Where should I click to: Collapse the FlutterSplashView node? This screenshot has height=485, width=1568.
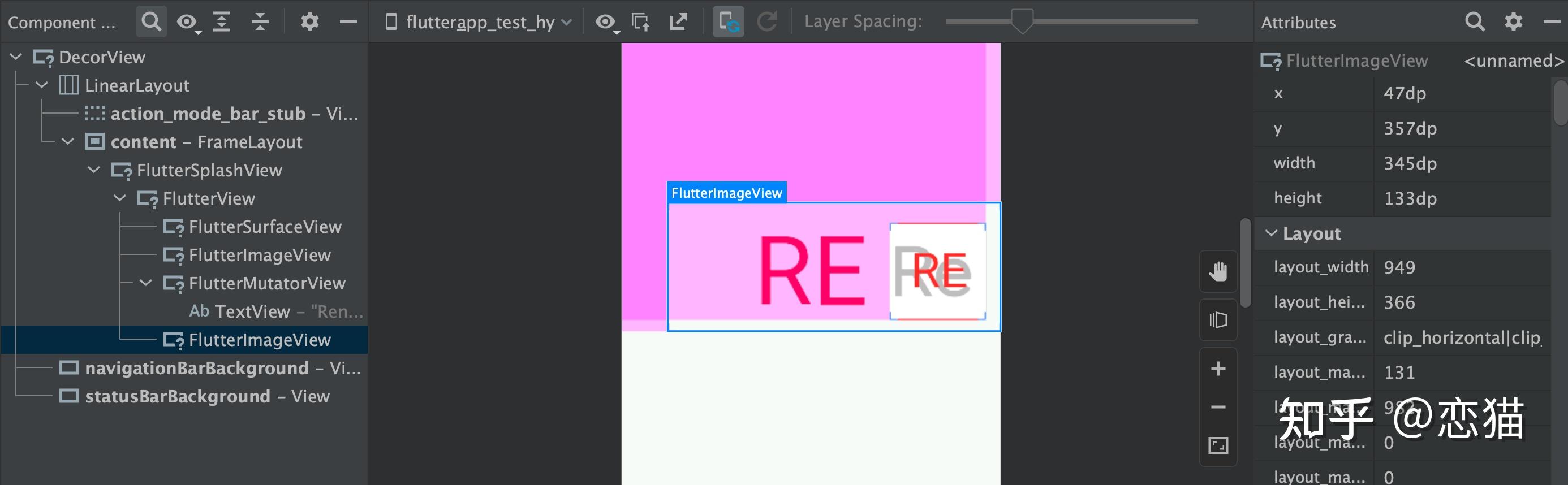pos(94,170)
